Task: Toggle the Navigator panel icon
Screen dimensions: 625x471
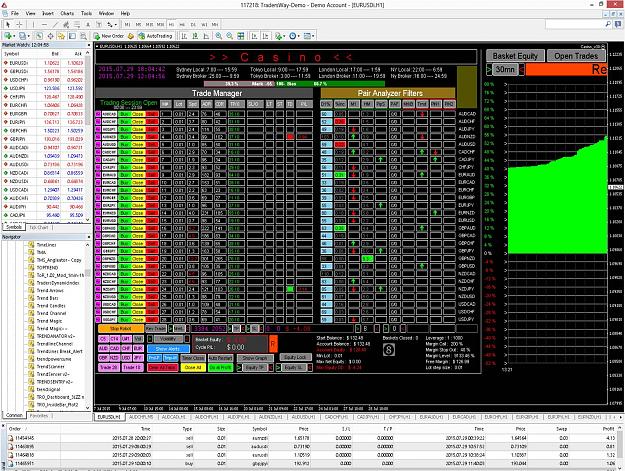Action: click(61, 36)
